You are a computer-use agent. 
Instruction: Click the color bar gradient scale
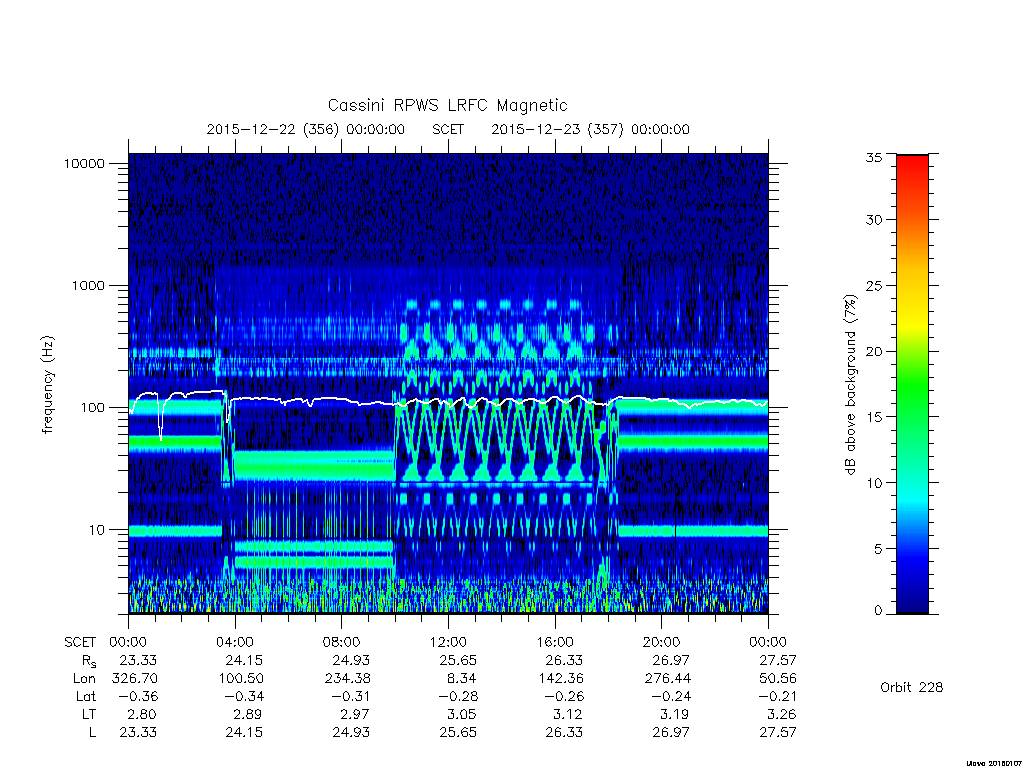pyautogui.click(x=912, y=384)
